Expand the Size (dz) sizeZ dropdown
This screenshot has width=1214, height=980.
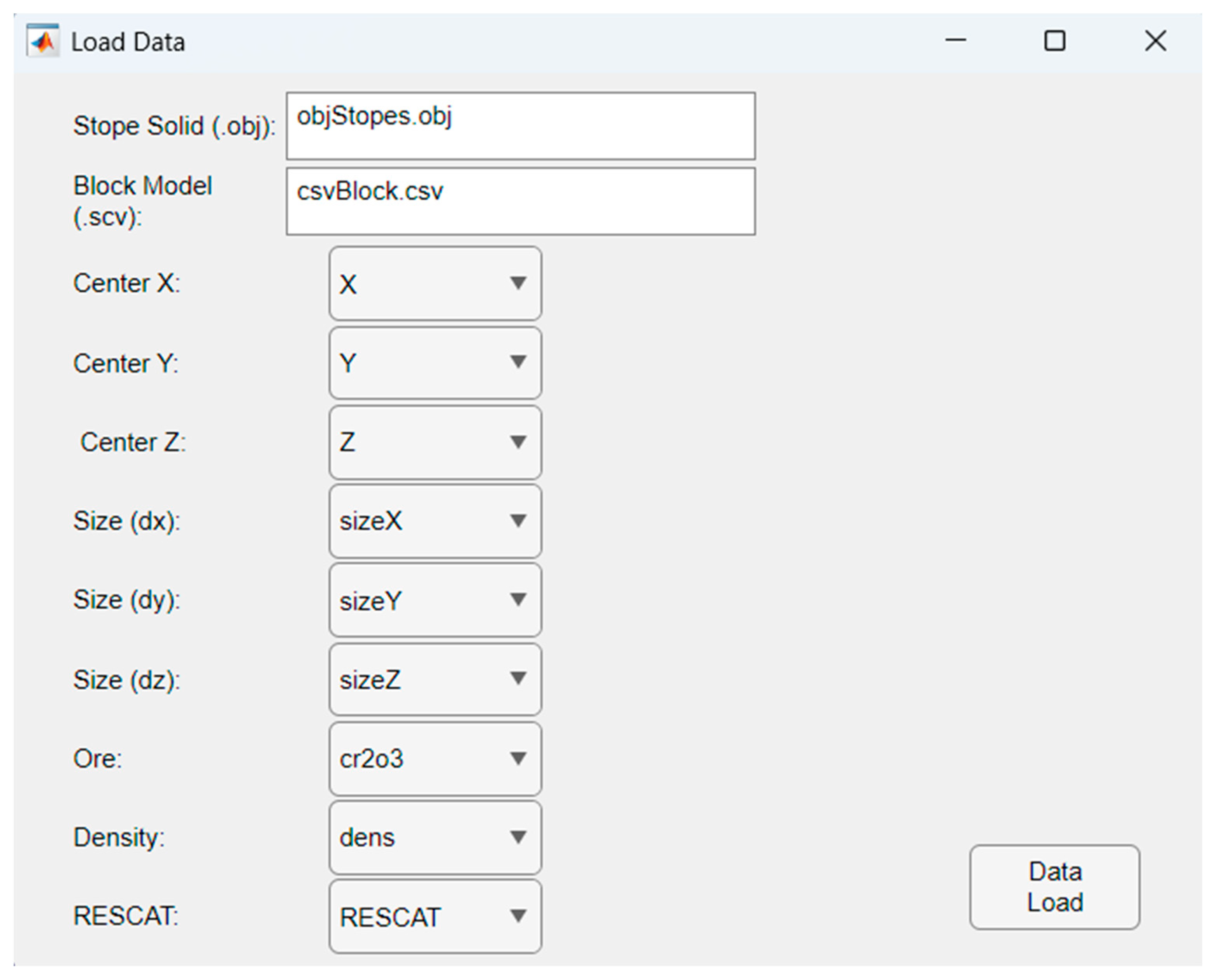click(x=435, y=679)
